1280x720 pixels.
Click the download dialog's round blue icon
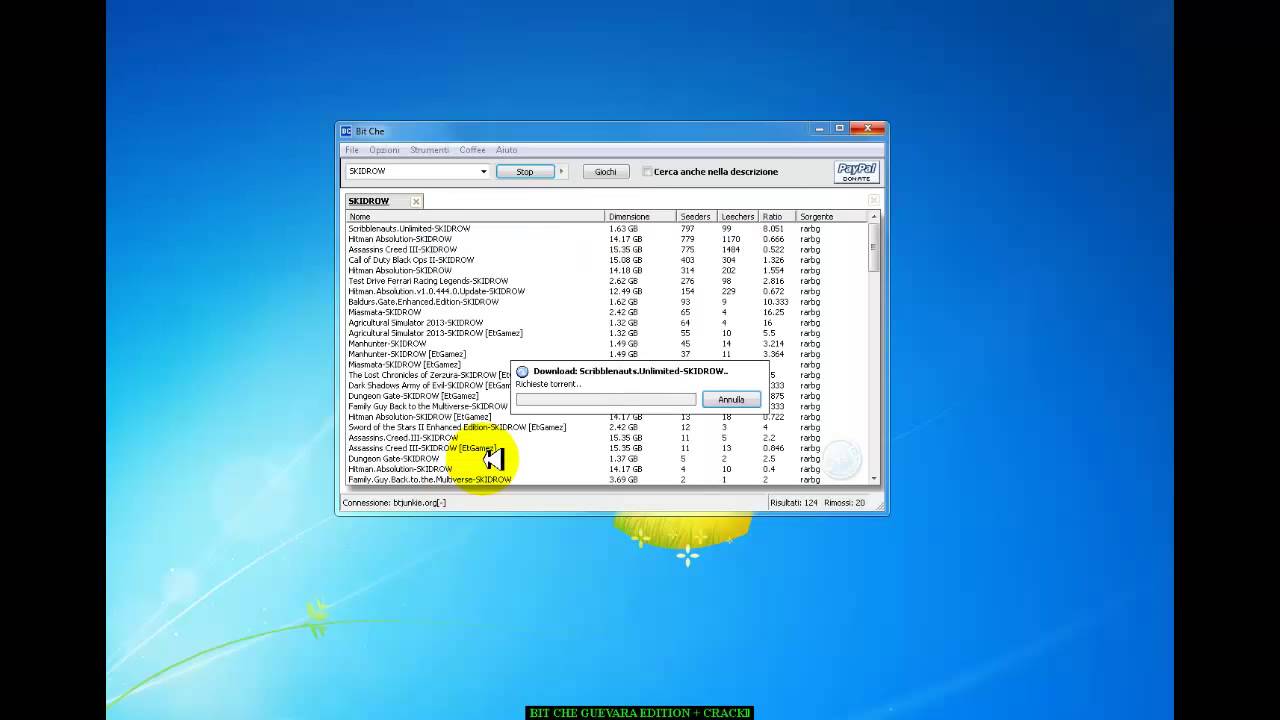522,371
